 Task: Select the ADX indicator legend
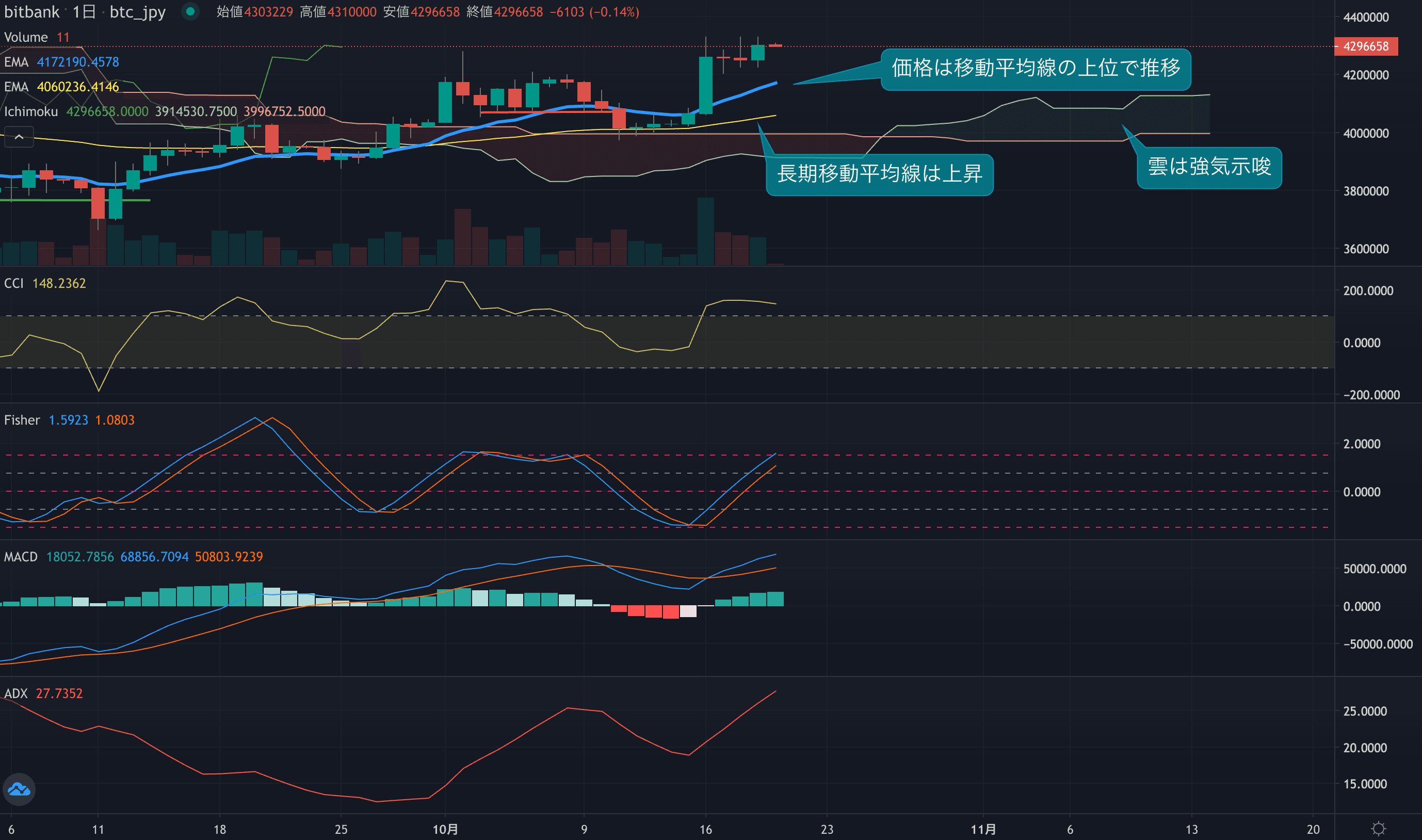coord(16,693)
